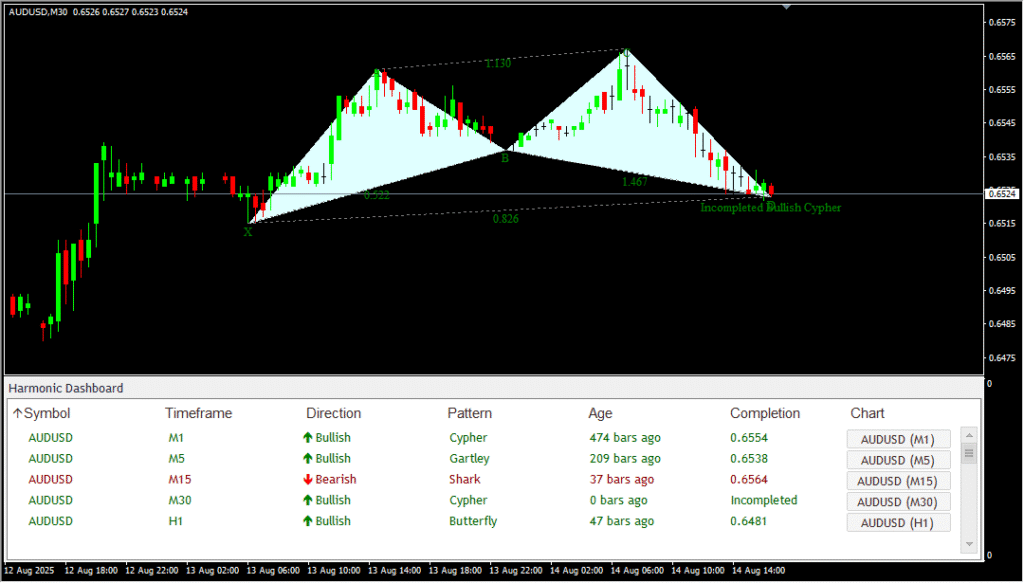The image size is (1024, 583).
Task: Click the 'Incompleted Bullish Cypher' chart label
Action: point(771,208)
